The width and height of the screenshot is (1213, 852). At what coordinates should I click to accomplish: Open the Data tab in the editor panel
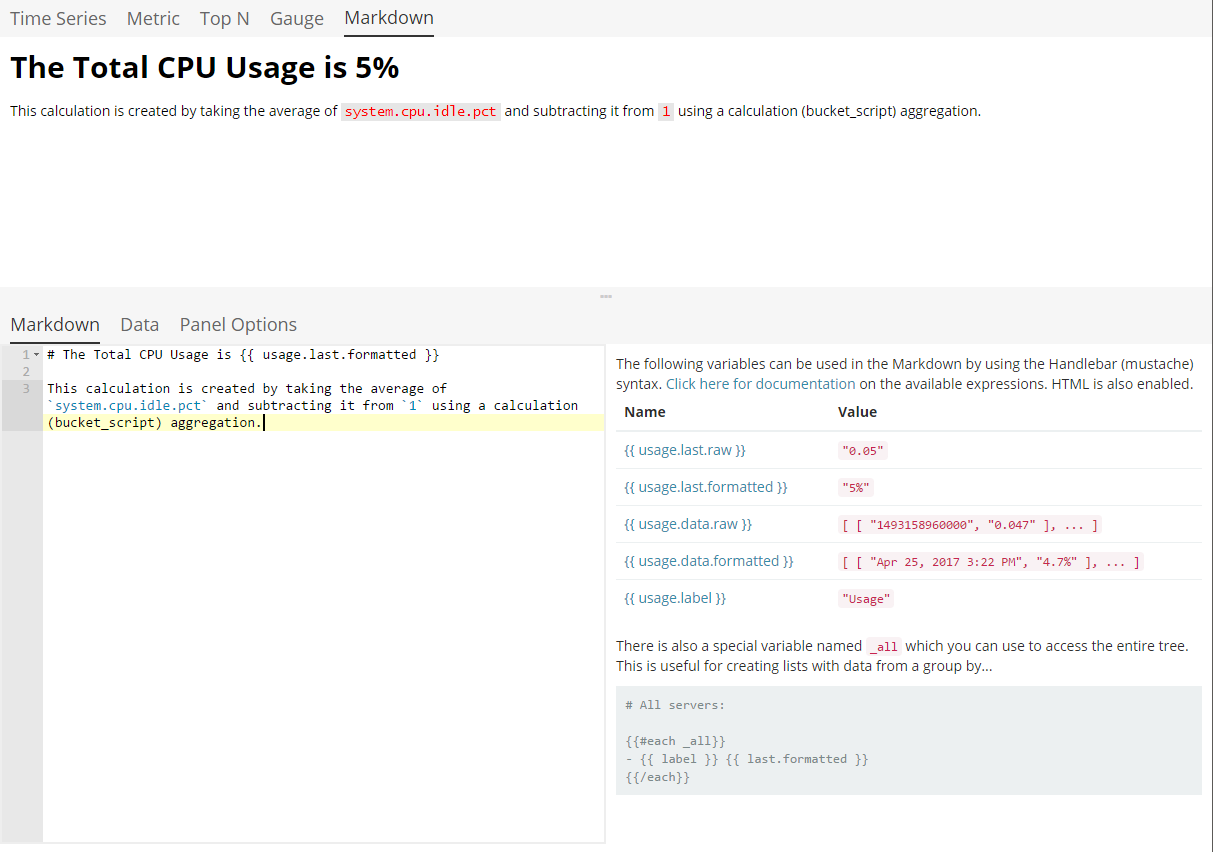pyautogui.click(x=139, y=324)
